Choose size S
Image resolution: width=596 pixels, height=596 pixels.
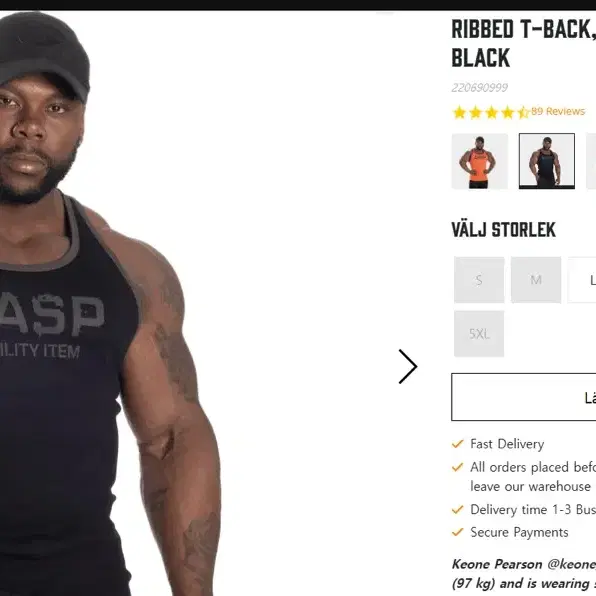[x=479, y=280]
